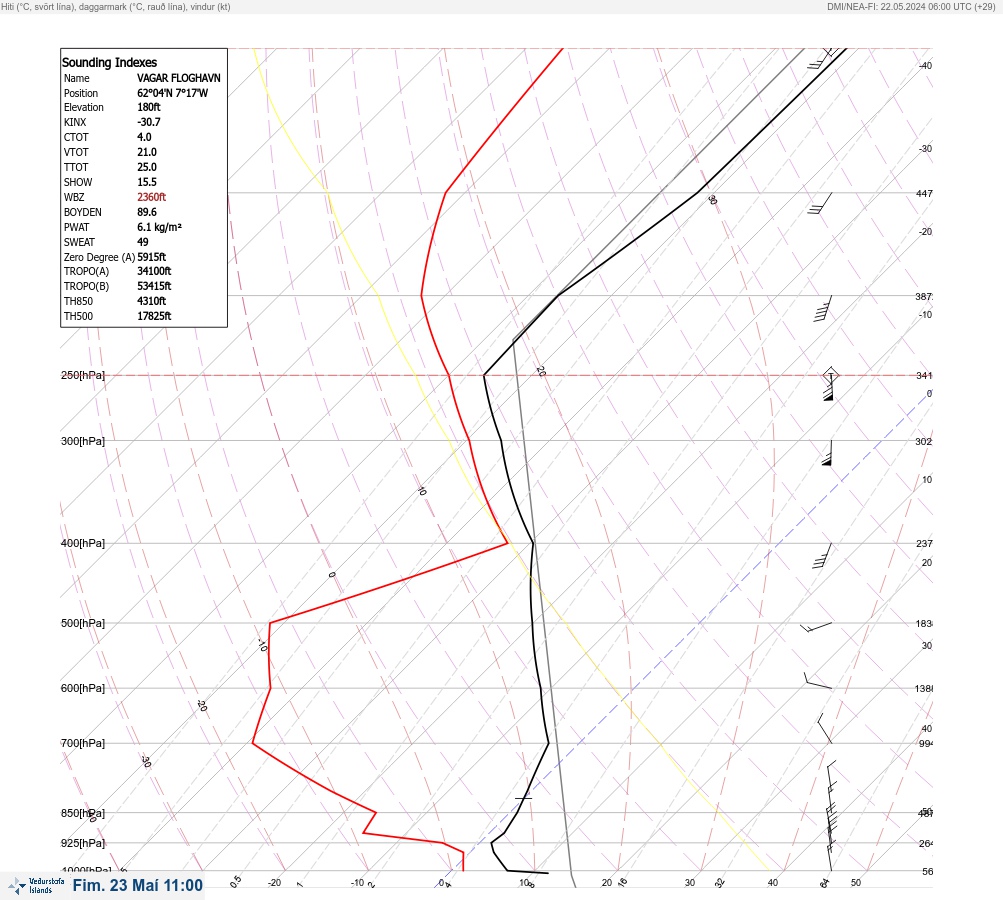Click the wind barb at 250 hPa level
The width and height of the screenshot is (1003, 900).
coord(829,384)
